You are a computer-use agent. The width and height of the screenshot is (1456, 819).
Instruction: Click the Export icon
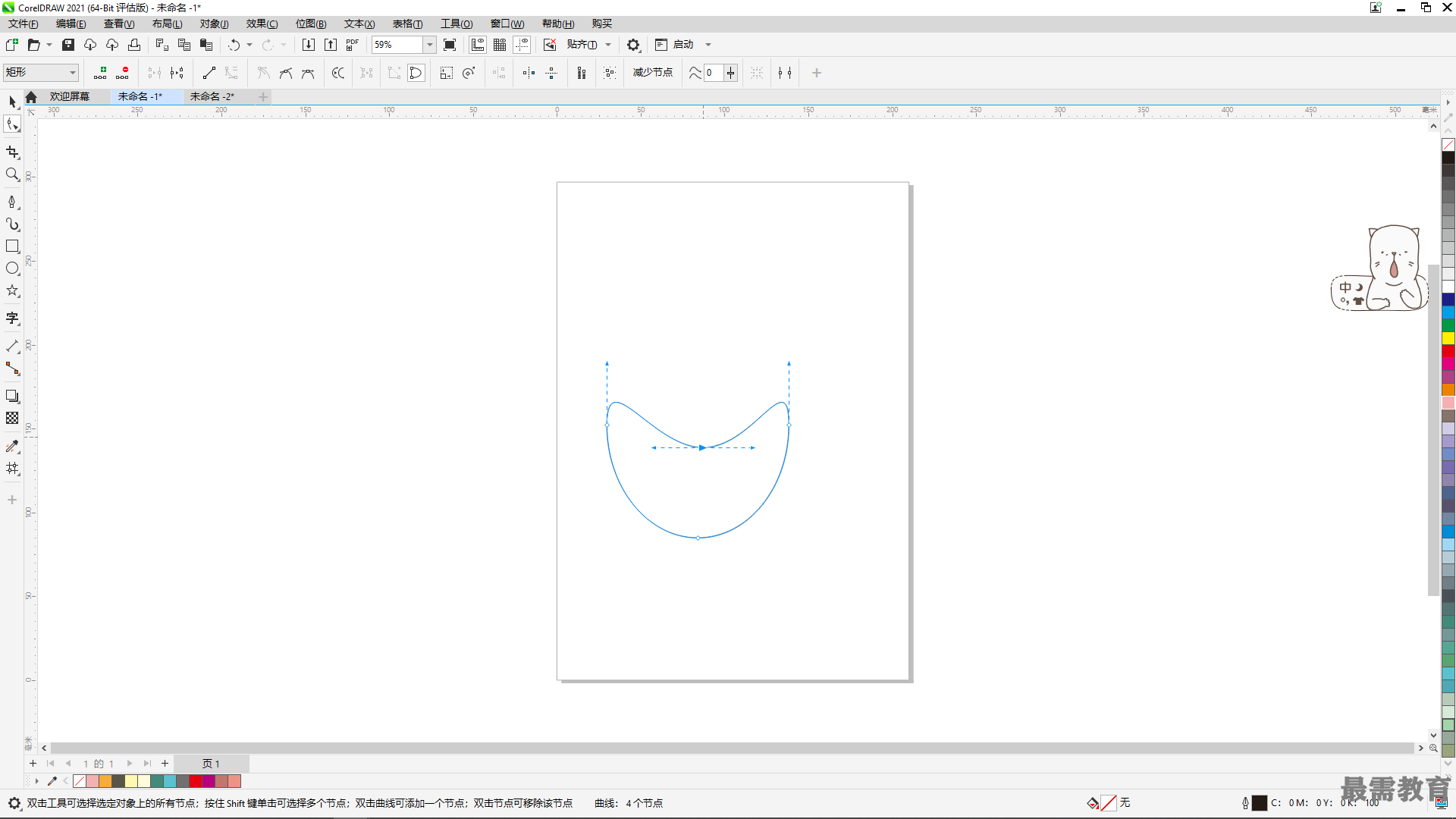point(331,45)
